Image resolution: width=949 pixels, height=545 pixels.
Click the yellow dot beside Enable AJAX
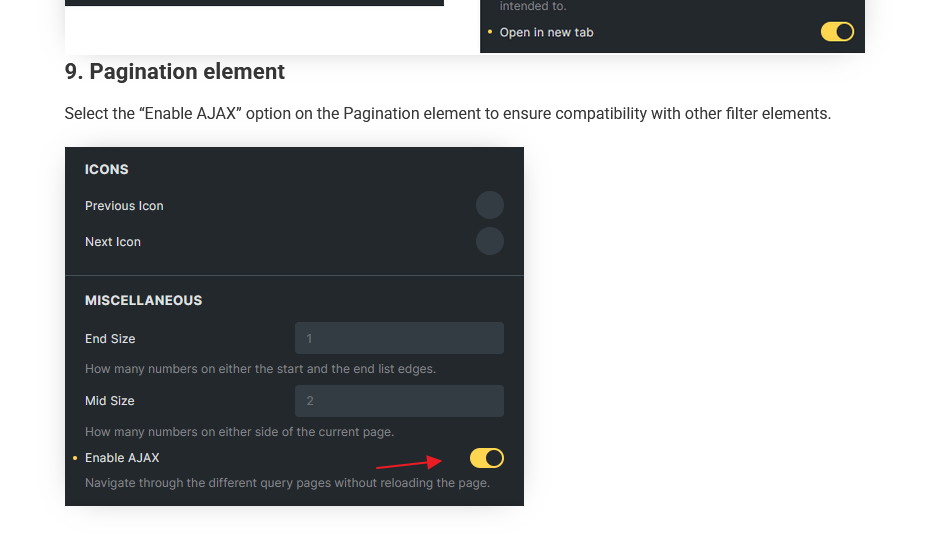(75, 458)
